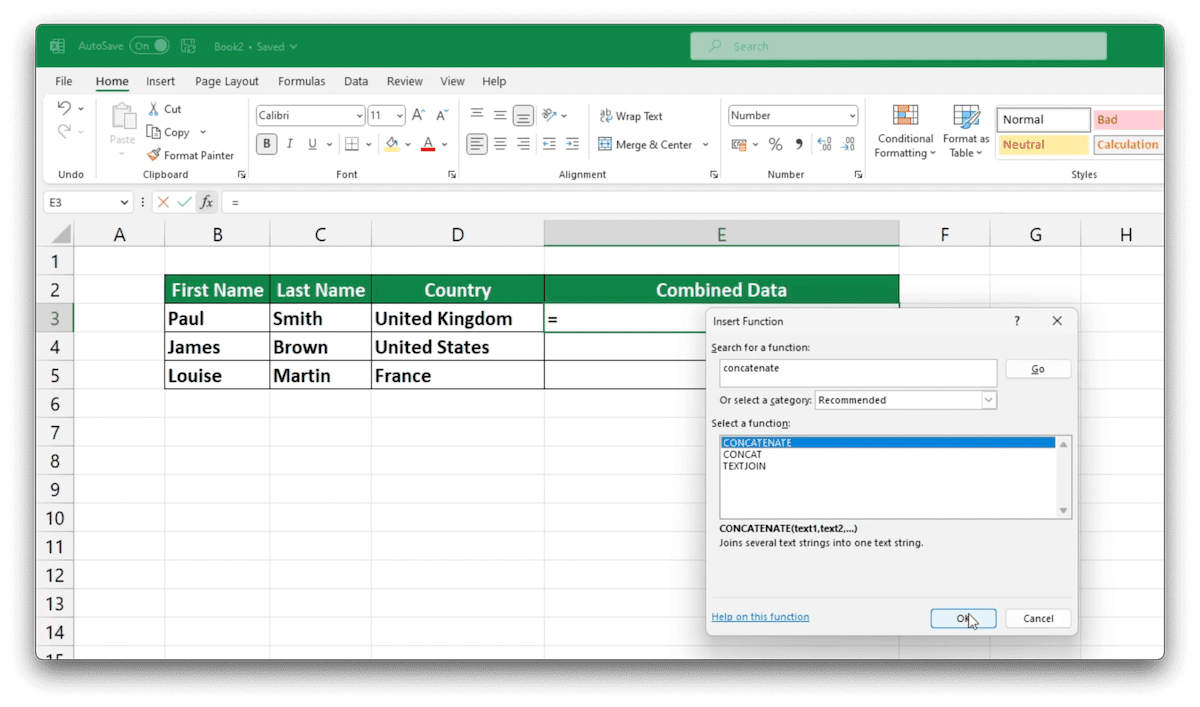Select cell containing United Kingdom
The image size is (1200, 707).
(x=457, y=318)
